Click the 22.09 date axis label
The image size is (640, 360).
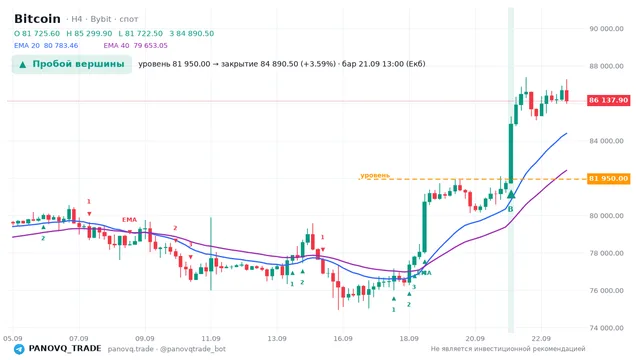(541, 339)
